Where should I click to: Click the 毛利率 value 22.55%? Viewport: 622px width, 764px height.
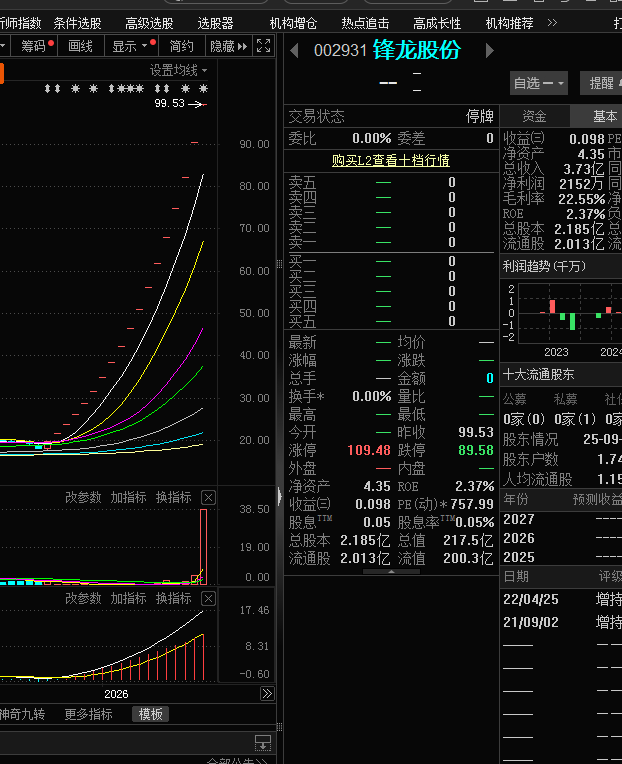pos(582,199)
